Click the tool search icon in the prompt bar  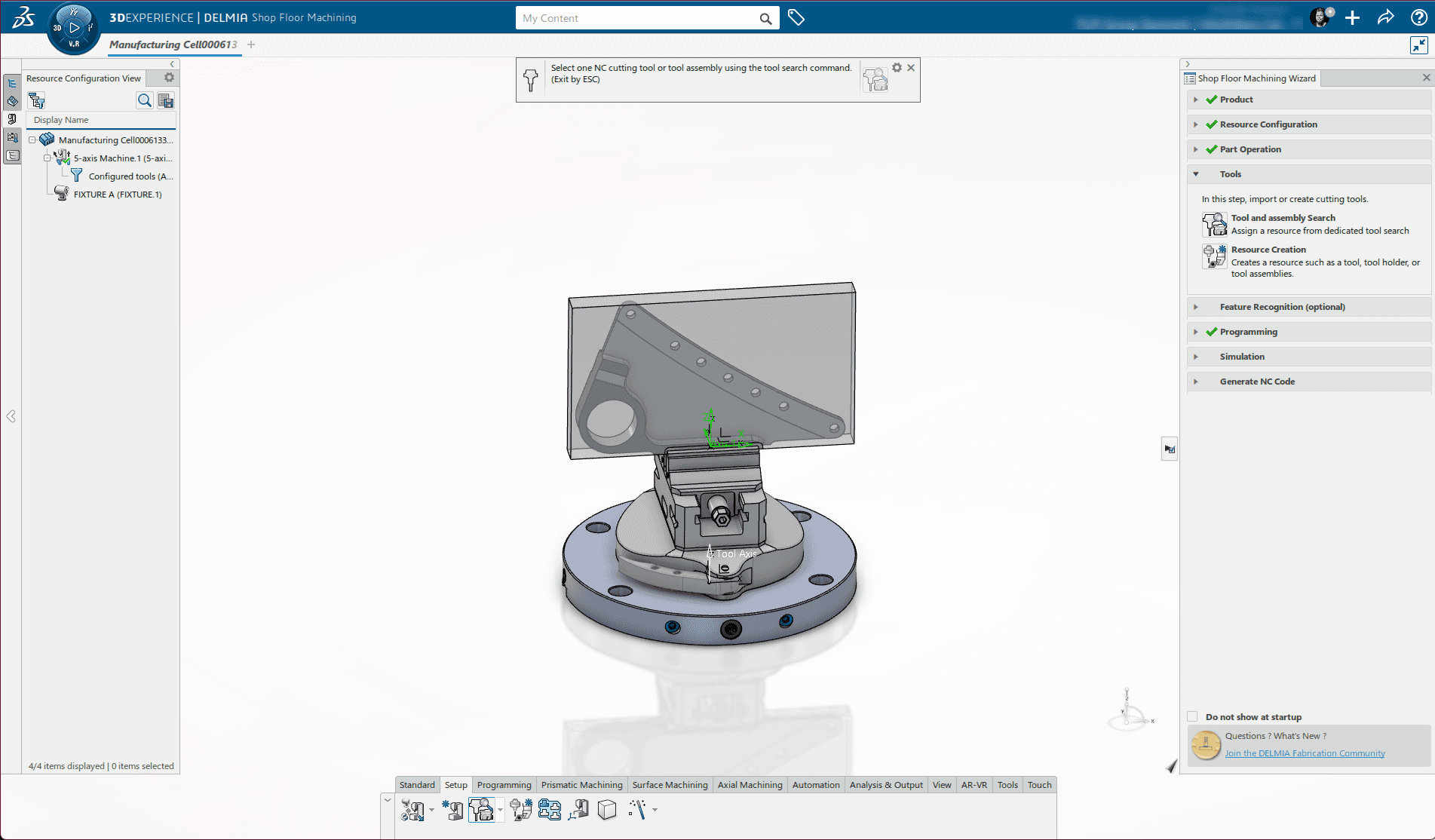coord(875,79)
